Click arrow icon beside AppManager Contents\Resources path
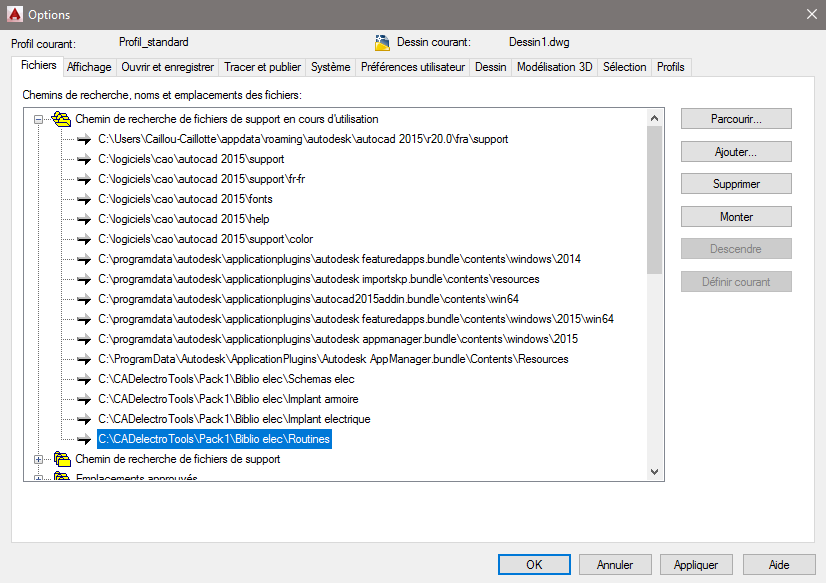The height and width of the screenshot is (583, 826). click(84, 359)
